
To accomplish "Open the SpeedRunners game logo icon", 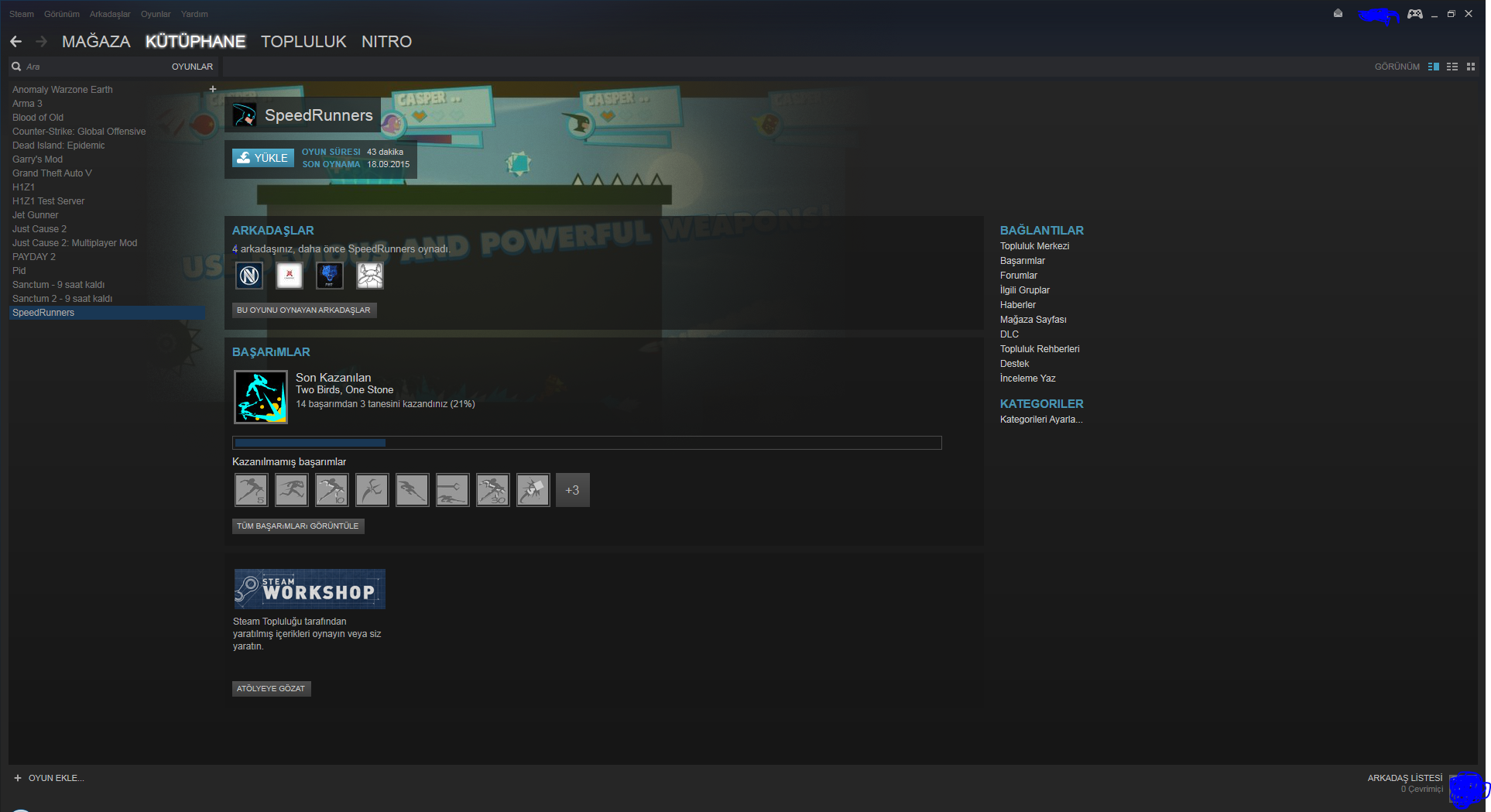I will click(x=245, y=115).
